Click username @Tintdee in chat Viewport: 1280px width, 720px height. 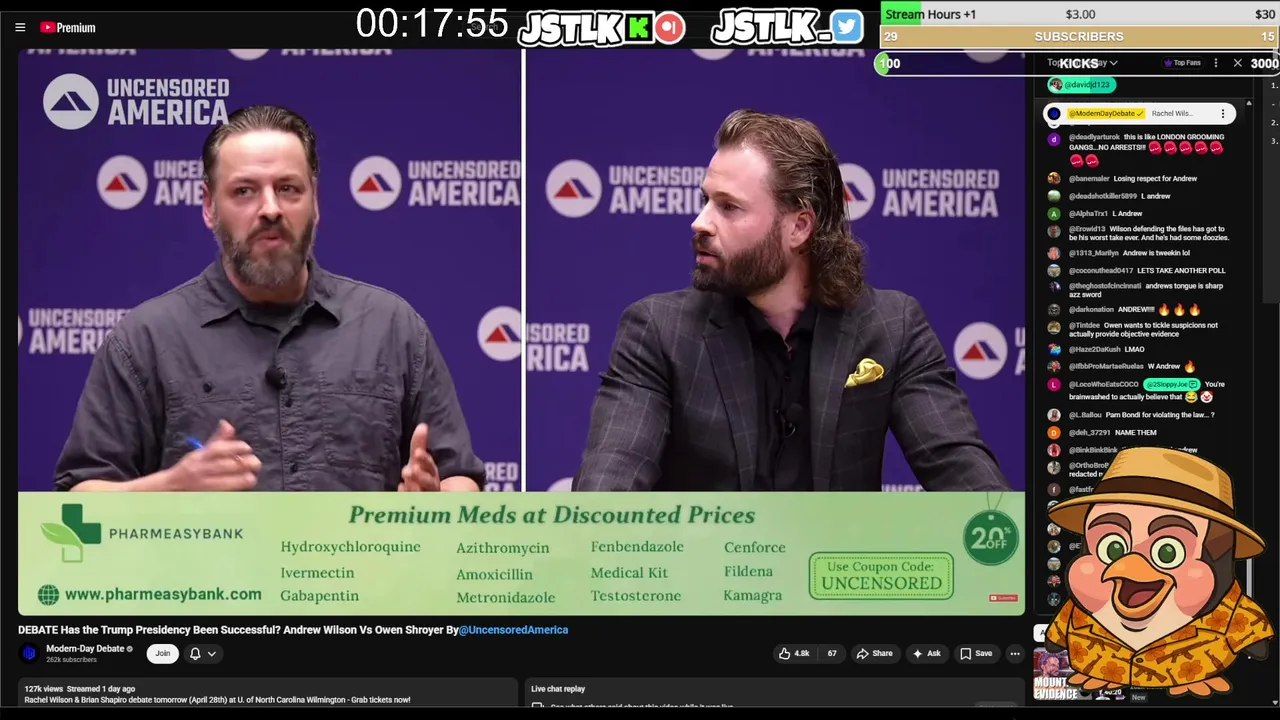1085,325
